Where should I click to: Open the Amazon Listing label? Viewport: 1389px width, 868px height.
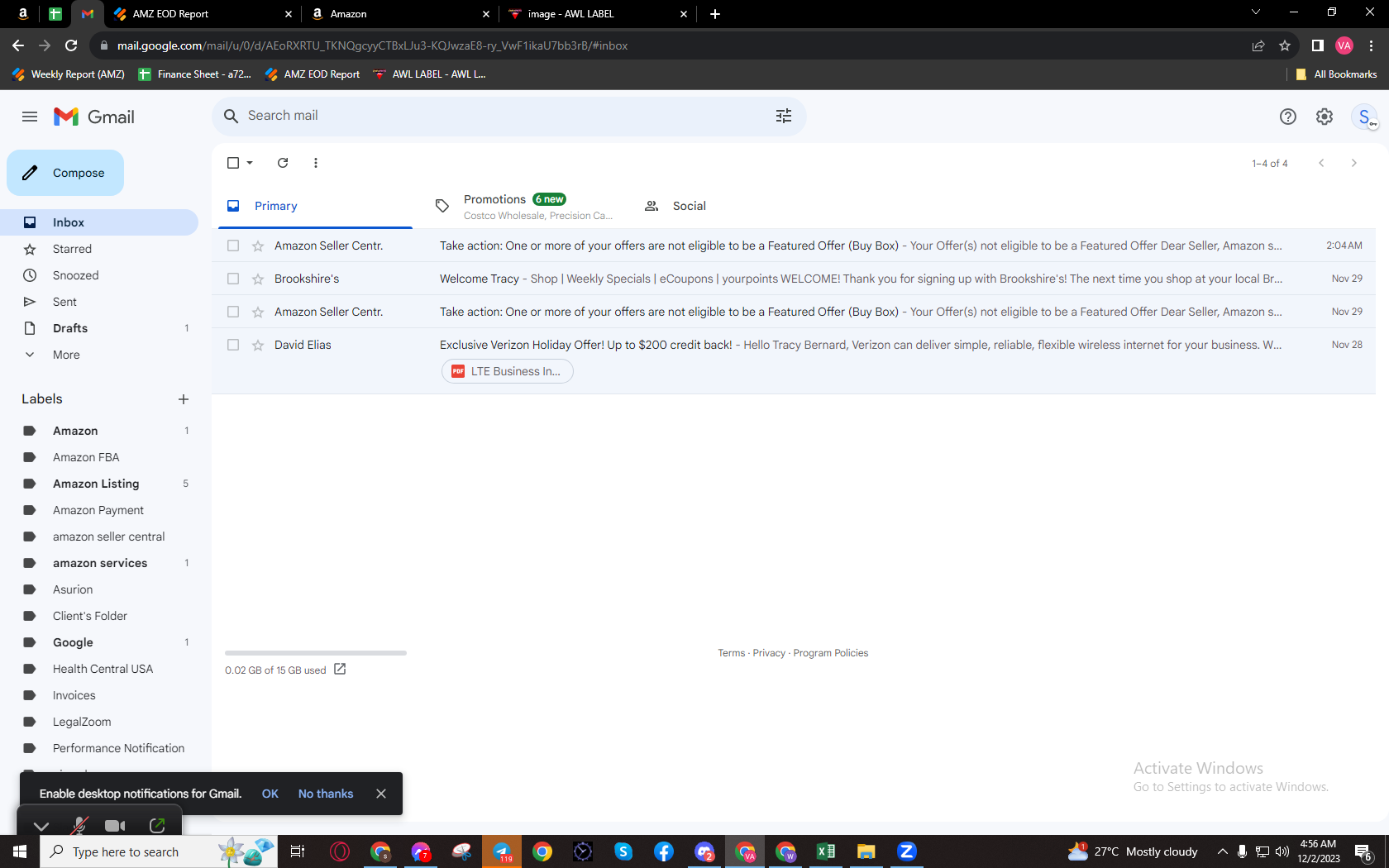[x=99, y=484]
